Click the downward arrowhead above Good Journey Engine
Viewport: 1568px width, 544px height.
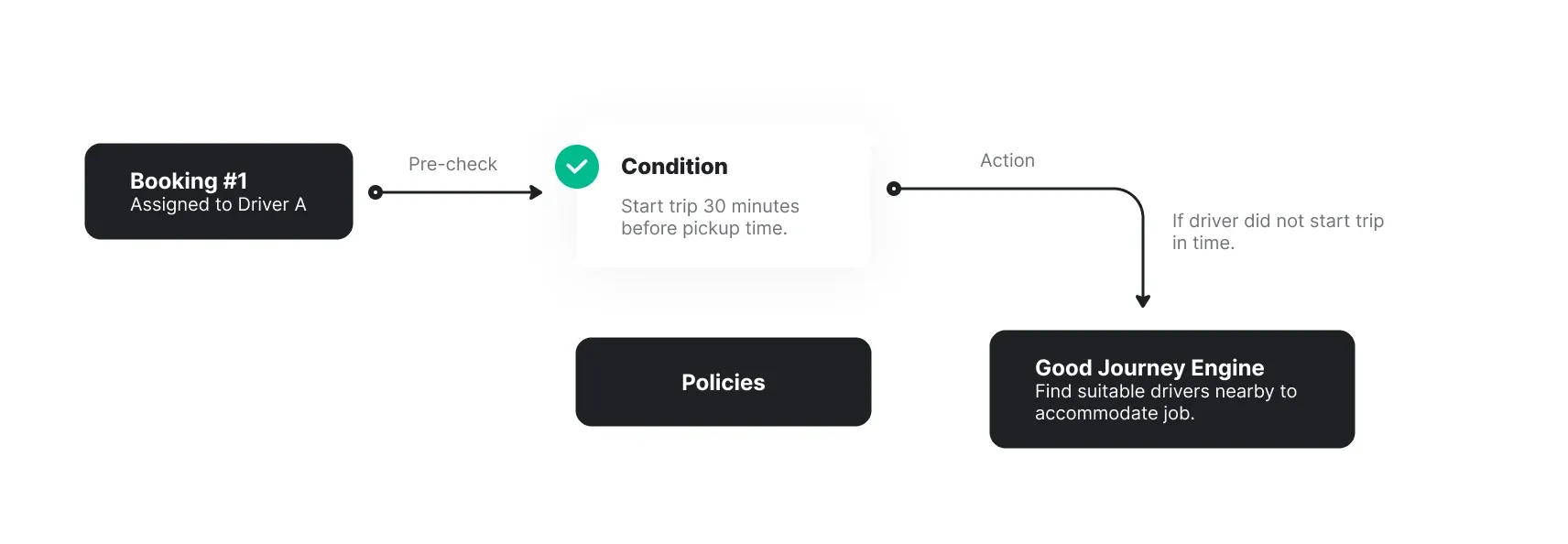[x=1143, y=300]
